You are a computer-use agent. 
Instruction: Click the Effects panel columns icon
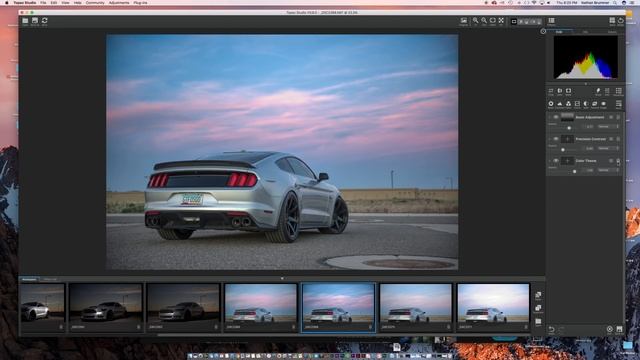click(x=551, y=21)
